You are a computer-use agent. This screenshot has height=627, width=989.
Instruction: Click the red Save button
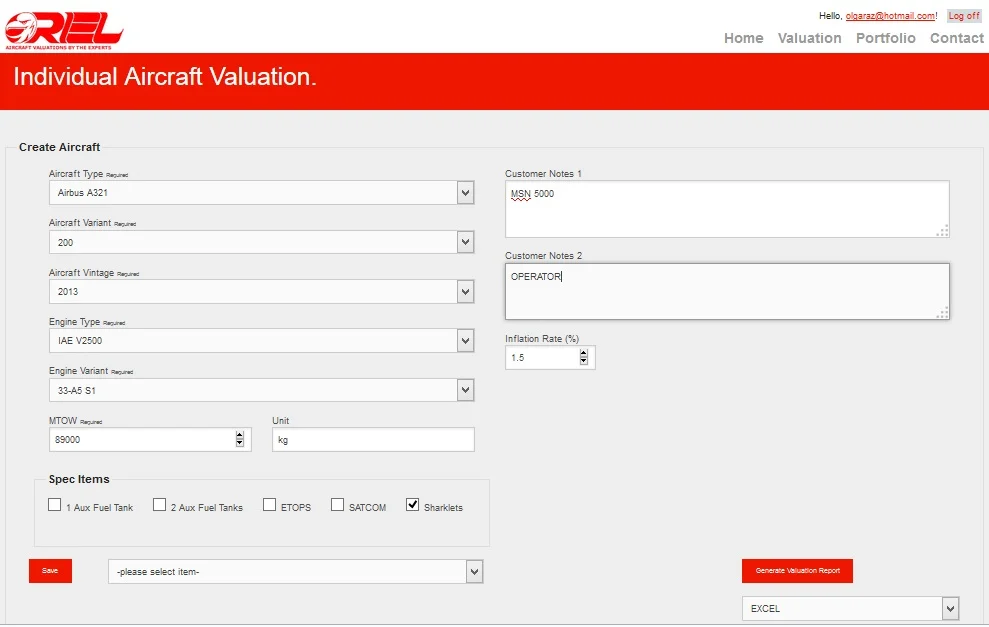[x=50, y=571]
